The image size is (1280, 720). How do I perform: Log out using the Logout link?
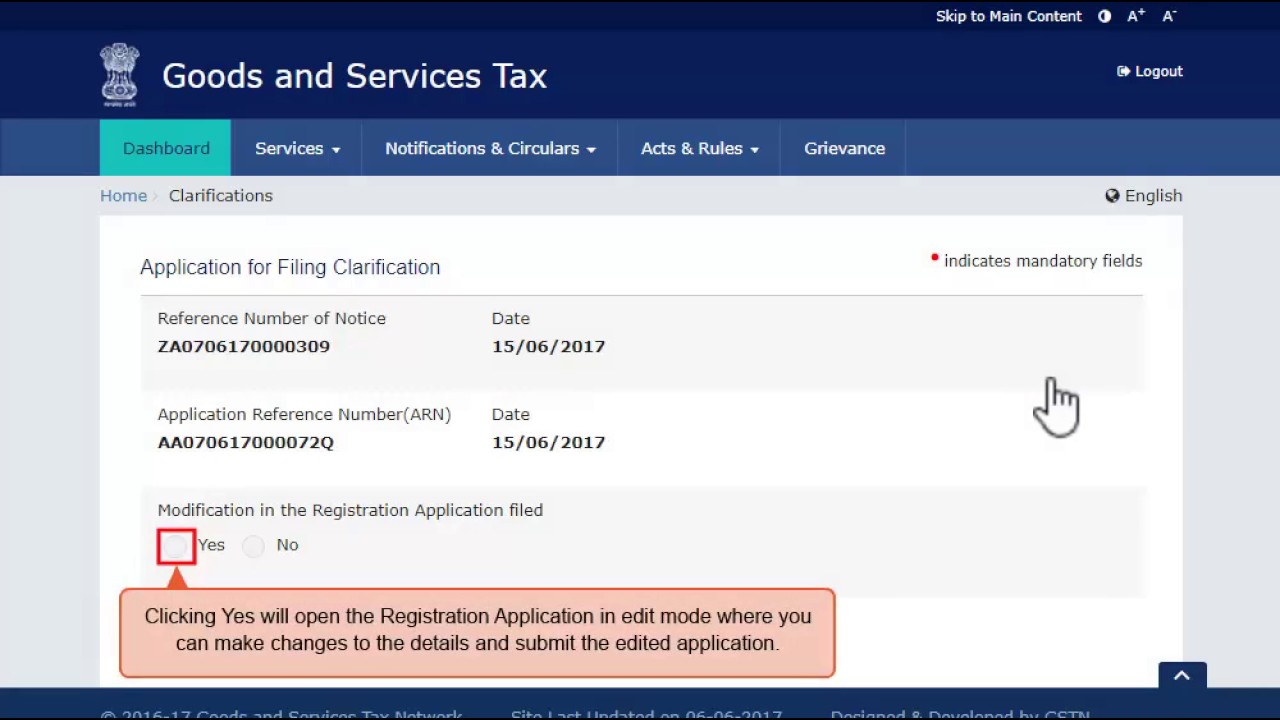coord(1150,71)
